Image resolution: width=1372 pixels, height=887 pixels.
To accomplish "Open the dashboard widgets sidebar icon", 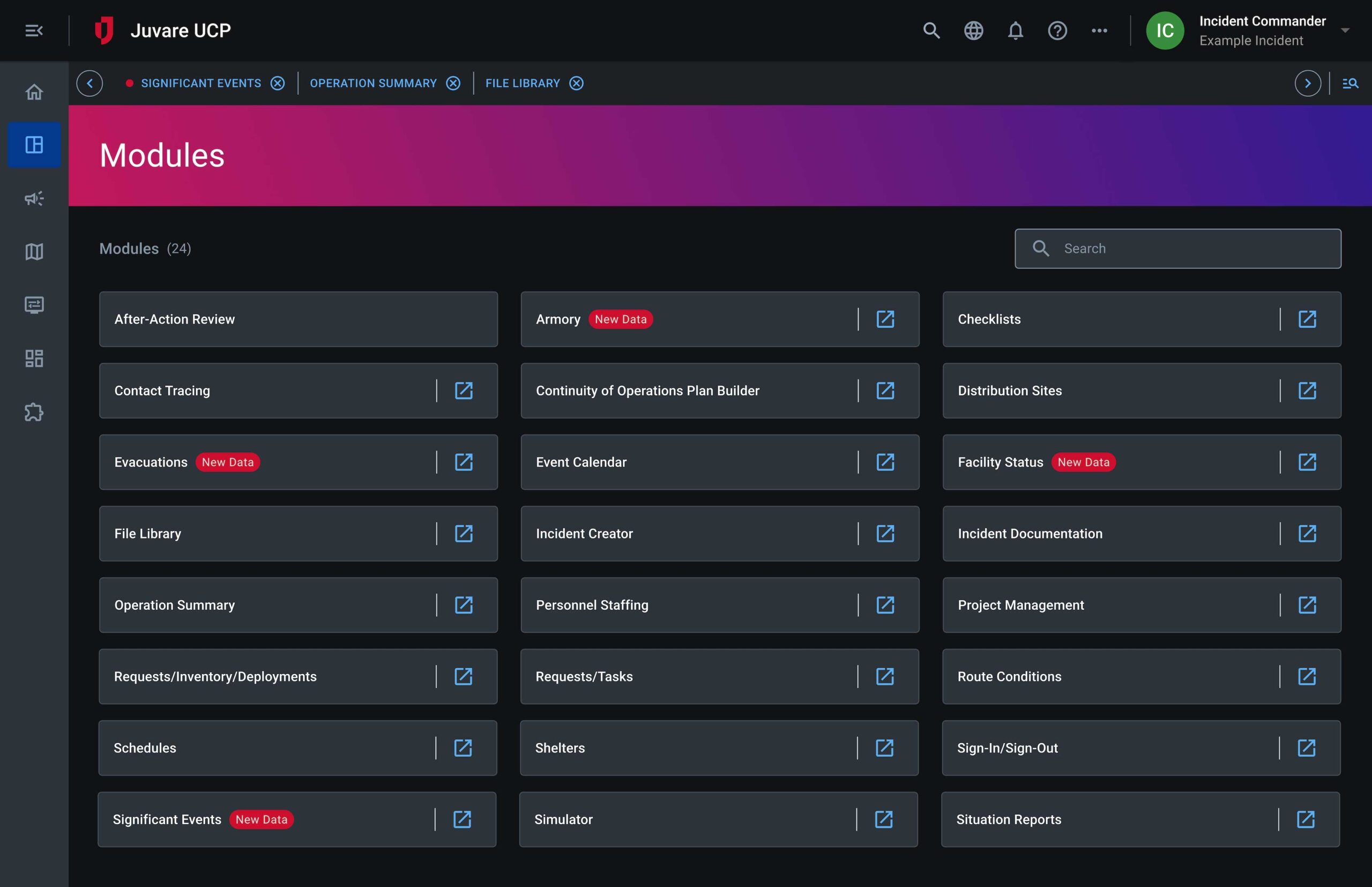I will pos(34,358).
